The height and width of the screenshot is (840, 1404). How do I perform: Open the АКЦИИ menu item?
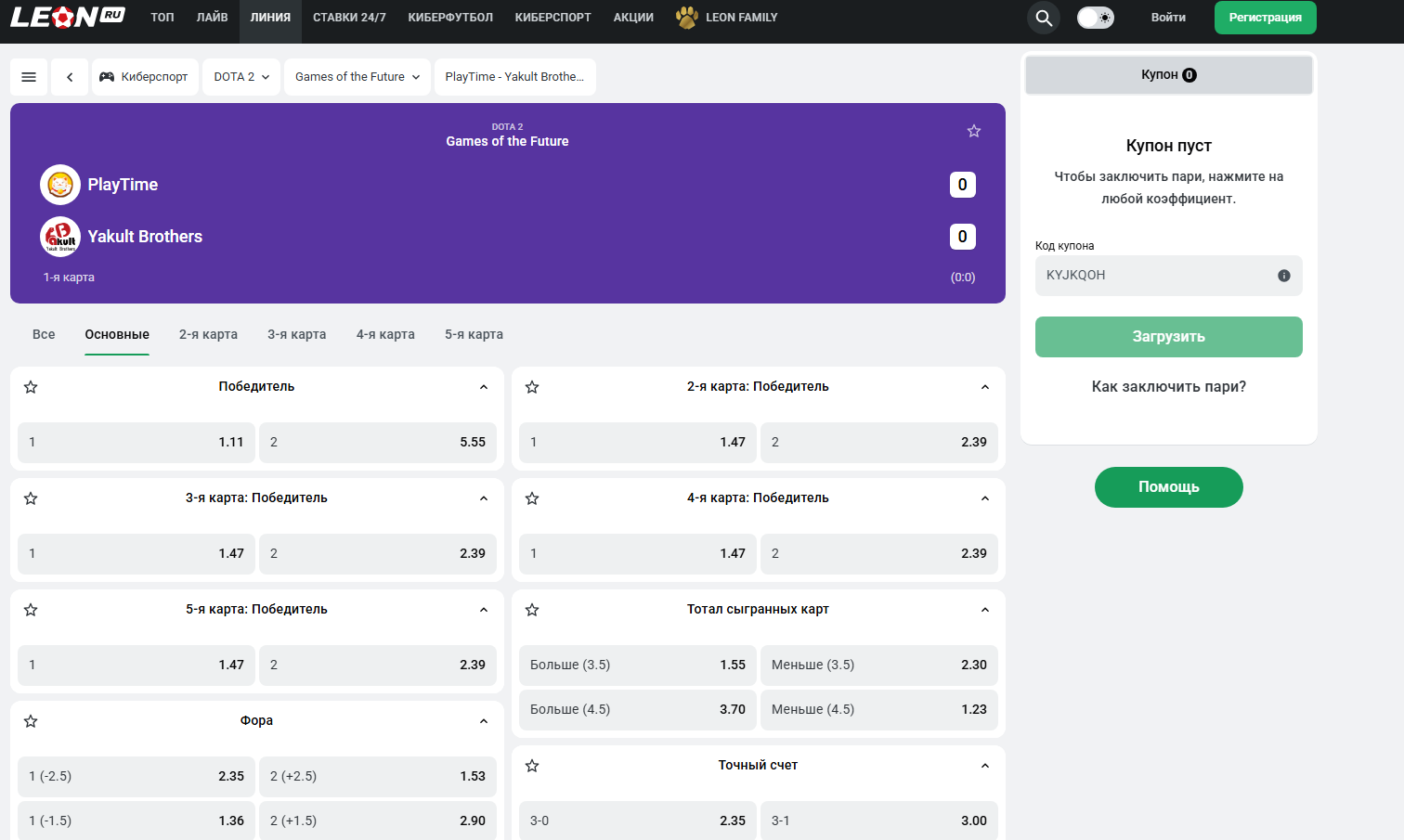[x=633, y=18]
